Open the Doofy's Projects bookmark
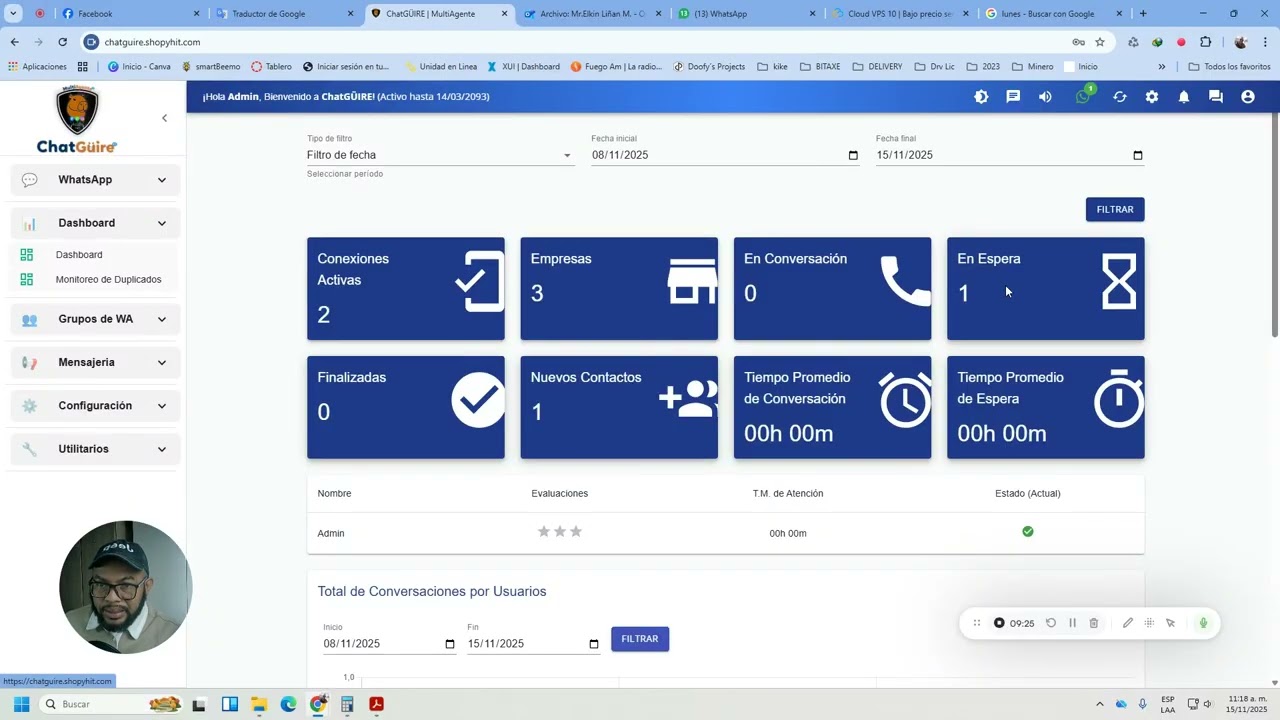1280x720 pixels. (x=709, y=67)
